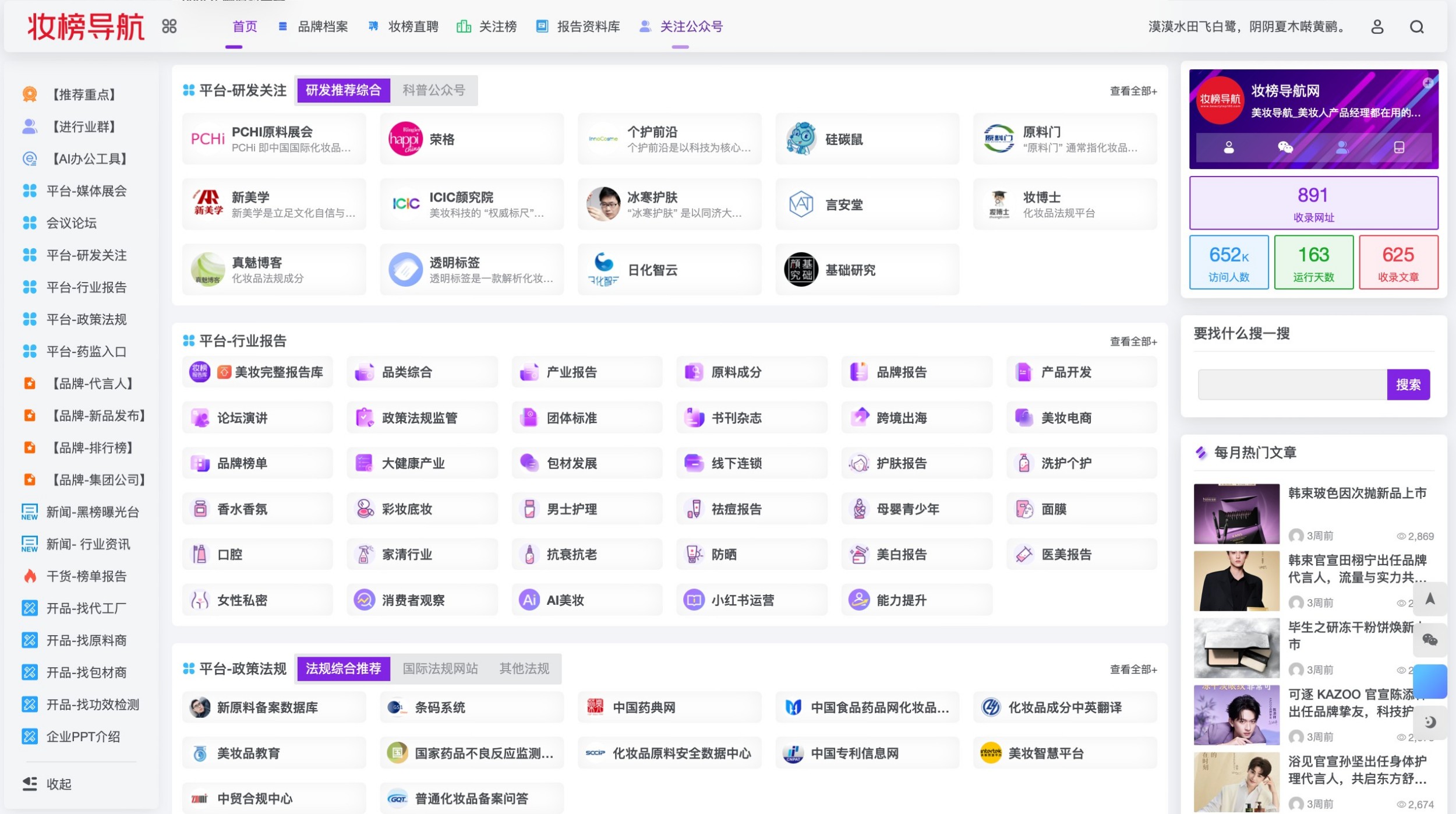
Task: Collapse the sidebar using 收起
Action: point(58,784)
